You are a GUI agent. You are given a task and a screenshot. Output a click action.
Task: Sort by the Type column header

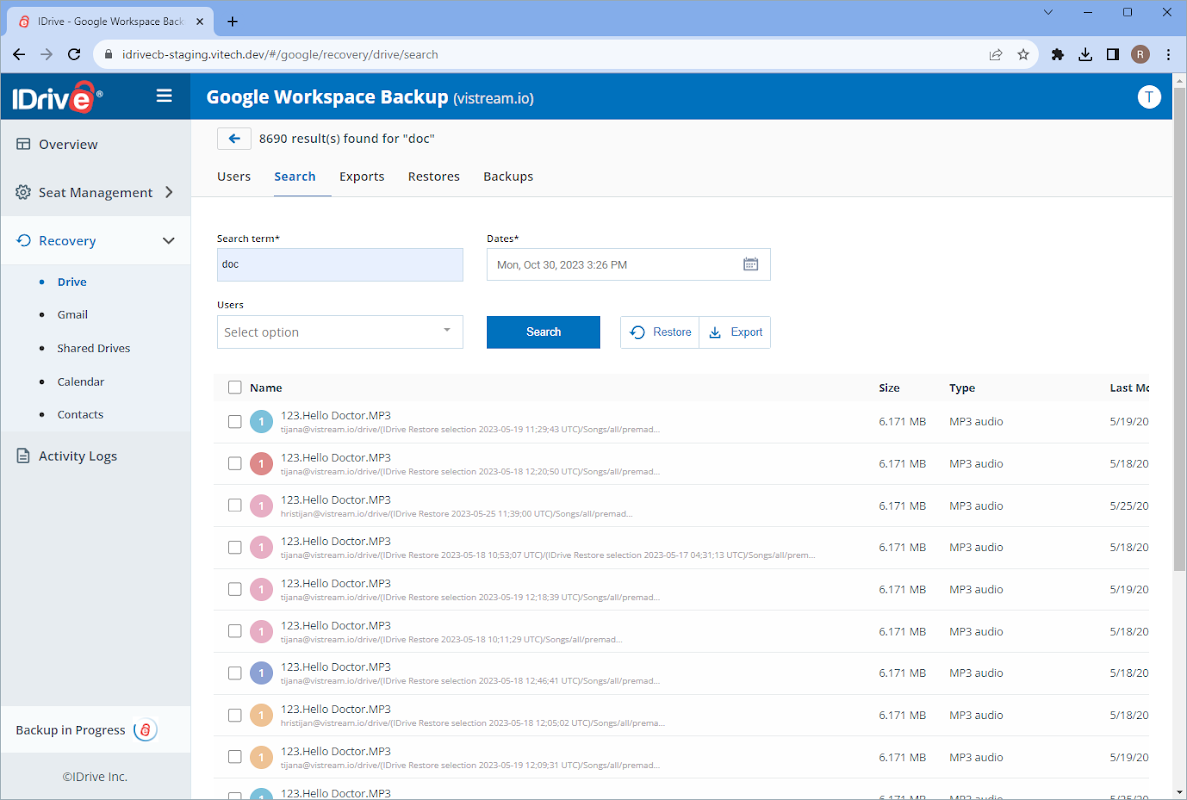(962, 388)
